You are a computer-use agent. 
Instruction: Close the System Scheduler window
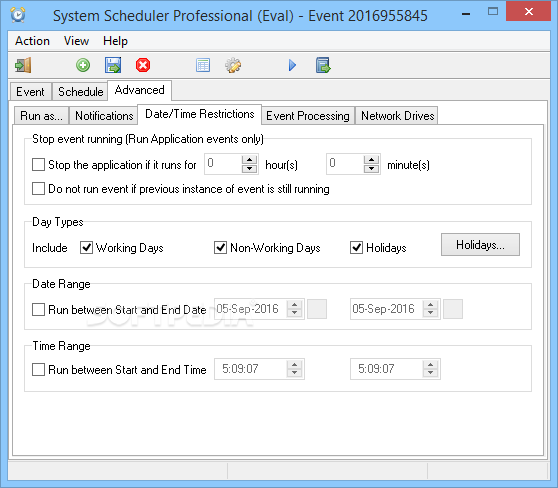[x=529, y=11]
